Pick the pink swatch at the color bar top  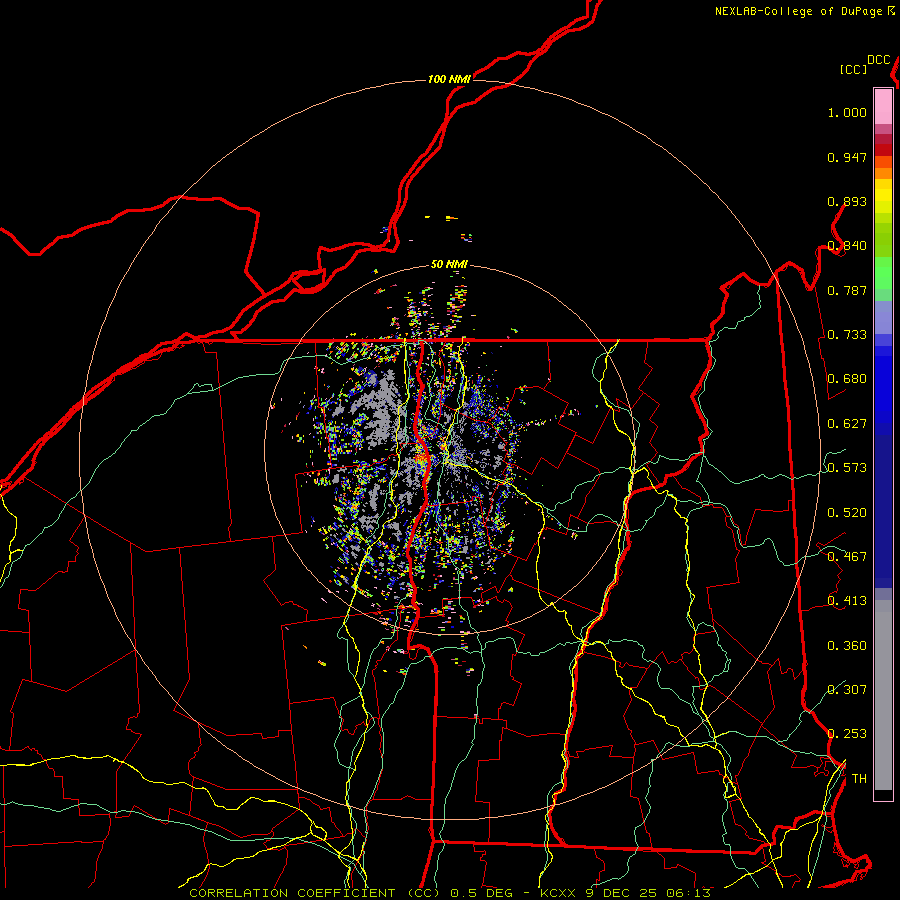click(x=883, y=106)
